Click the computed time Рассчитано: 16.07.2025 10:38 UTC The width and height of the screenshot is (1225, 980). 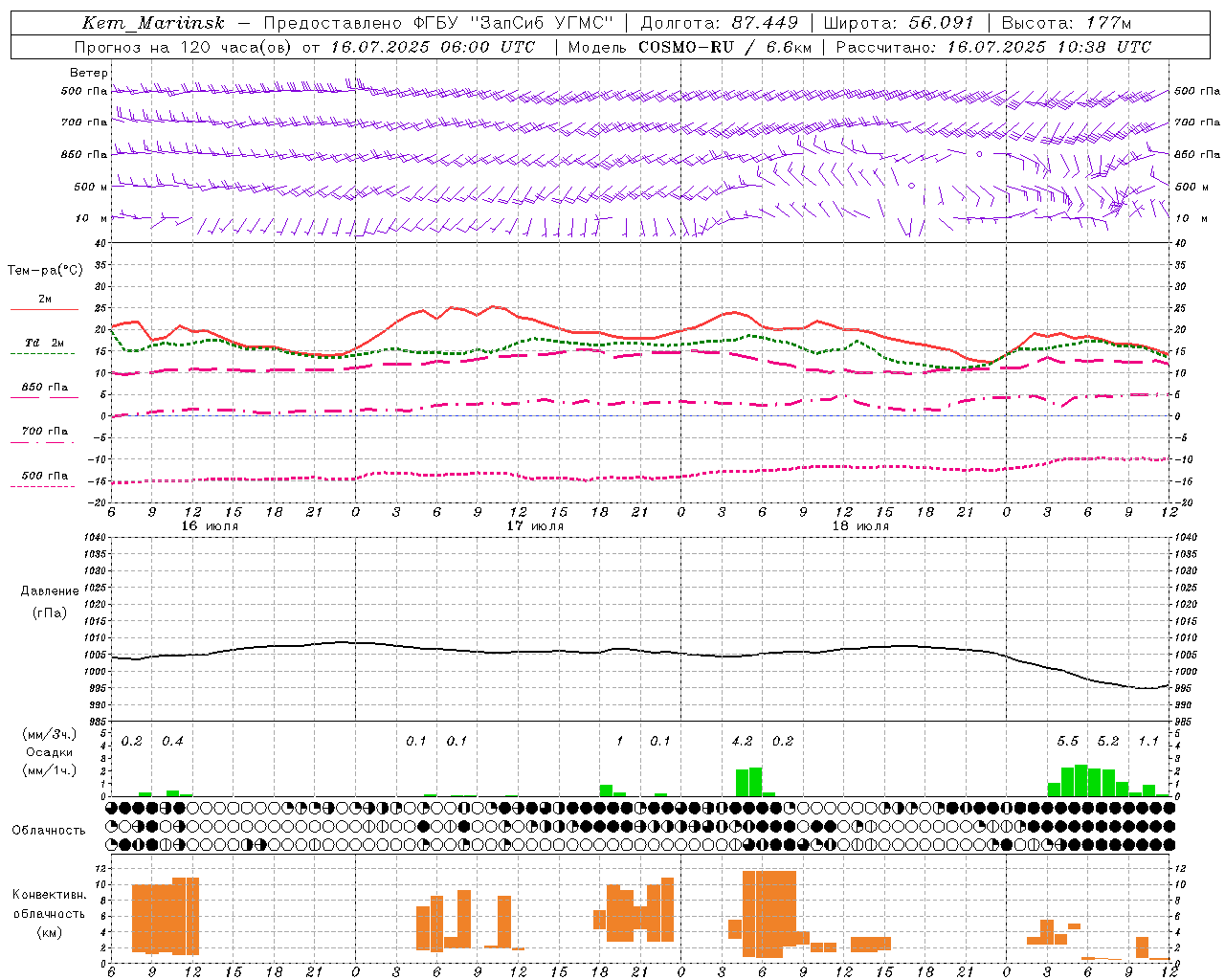pos(993,46)
